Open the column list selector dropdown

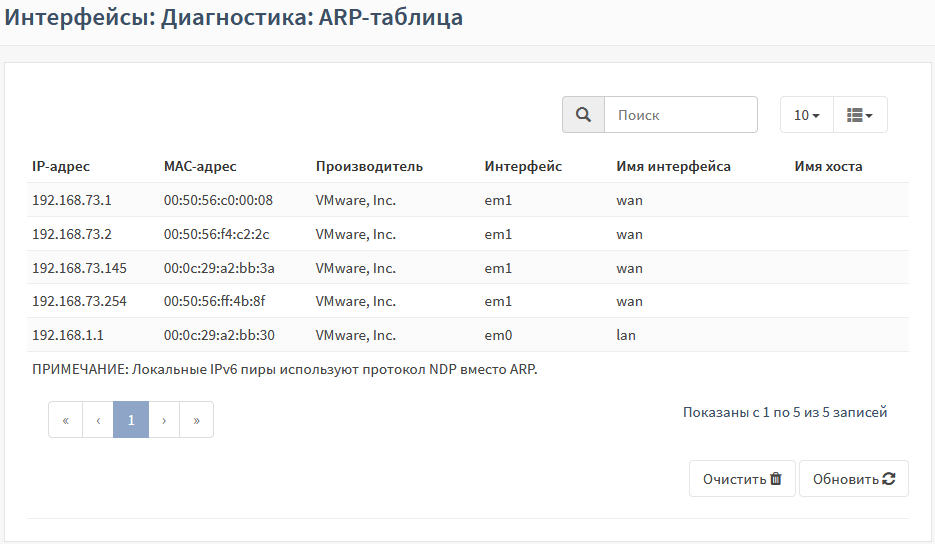click(860, 115)
